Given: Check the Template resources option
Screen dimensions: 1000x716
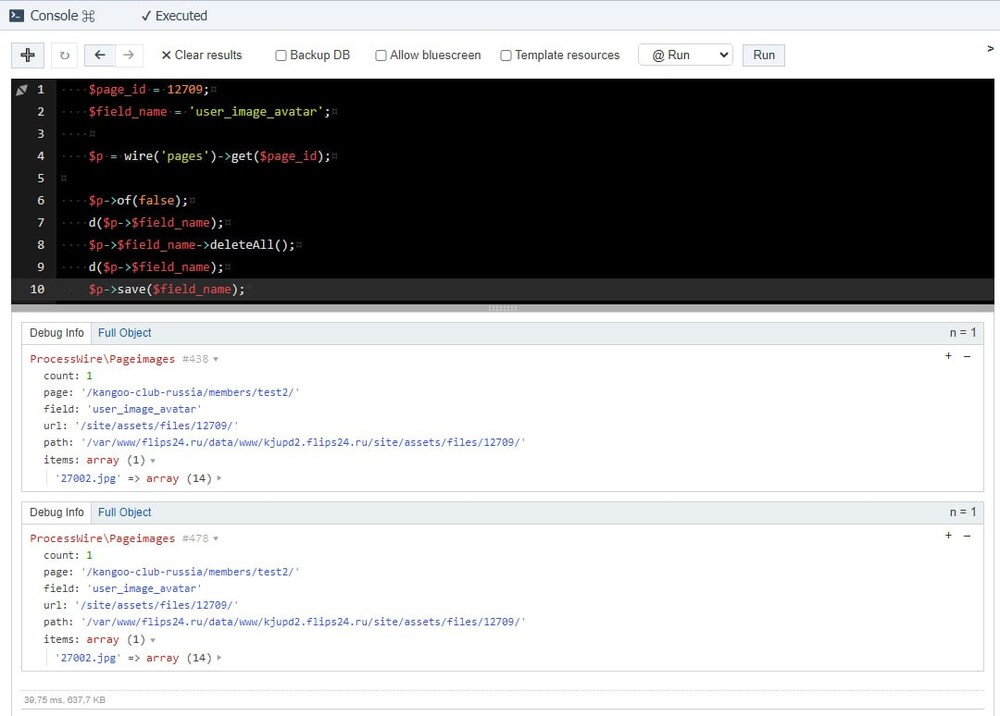Looking at the screenshot, I should (x=506, y=56).
